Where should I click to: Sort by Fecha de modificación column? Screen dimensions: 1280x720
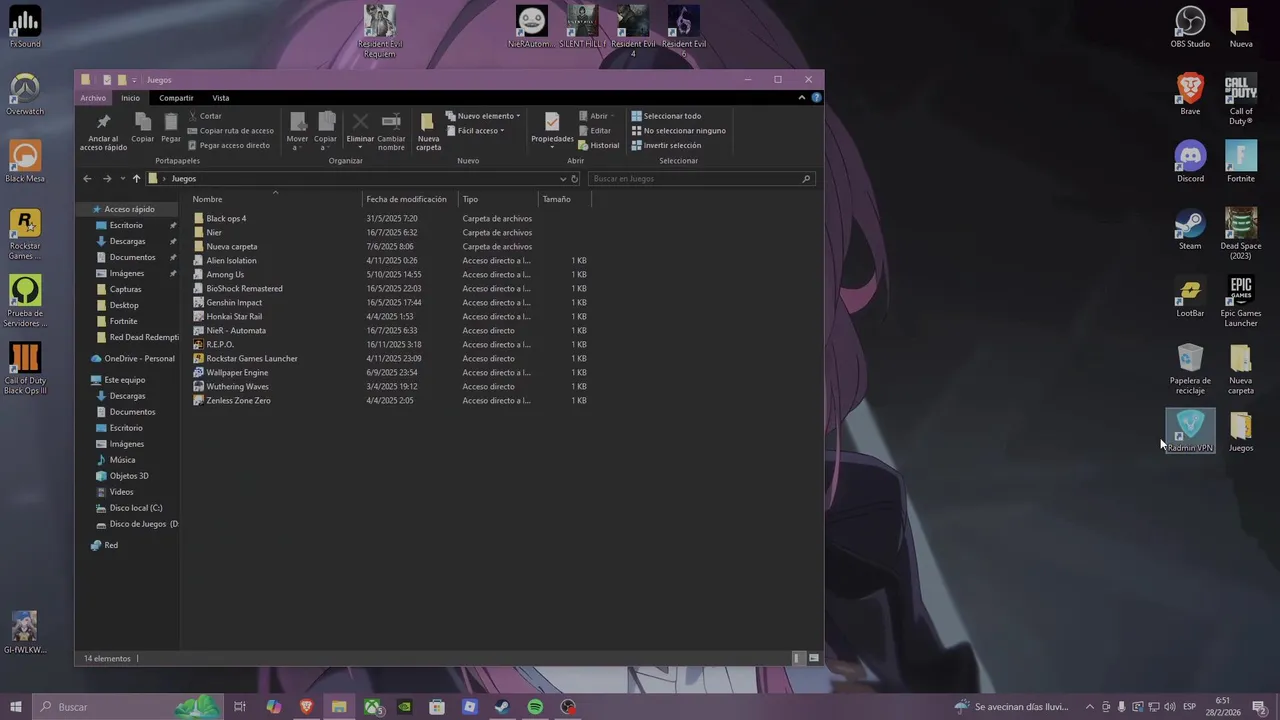click(x=410, y=199)
